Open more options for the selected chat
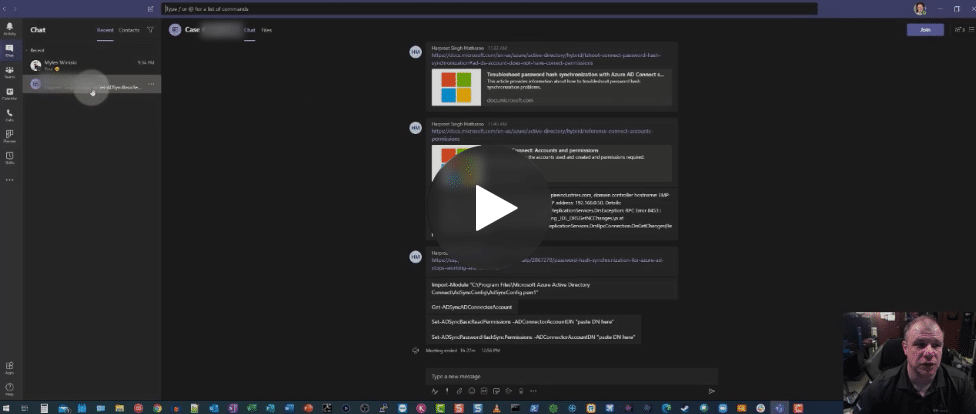This screenshot has width=976, height=414. pos(151,84)
